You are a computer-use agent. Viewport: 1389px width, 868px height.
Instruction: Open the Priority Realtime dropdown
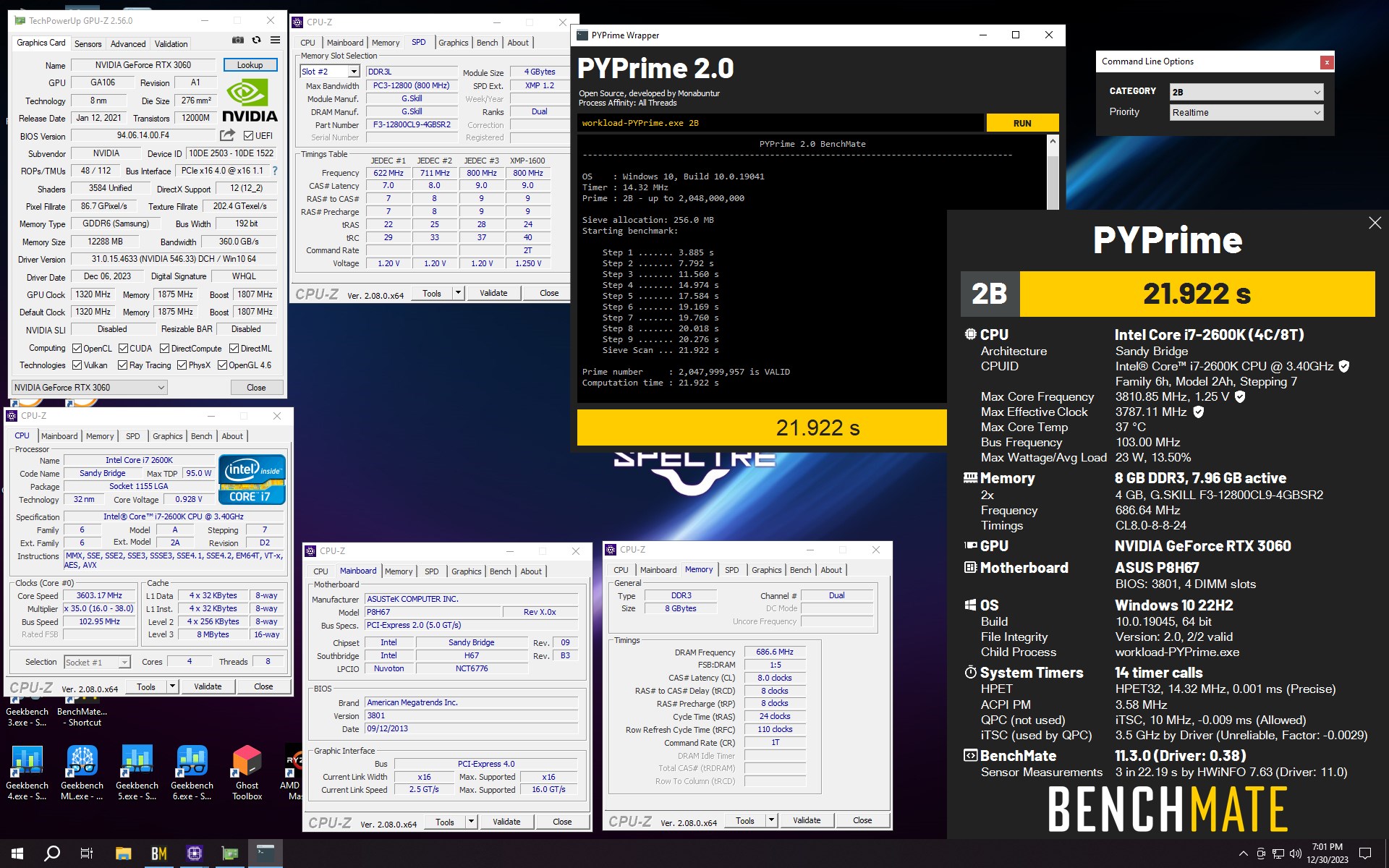pyautogui.click(x=1246, y=112)
